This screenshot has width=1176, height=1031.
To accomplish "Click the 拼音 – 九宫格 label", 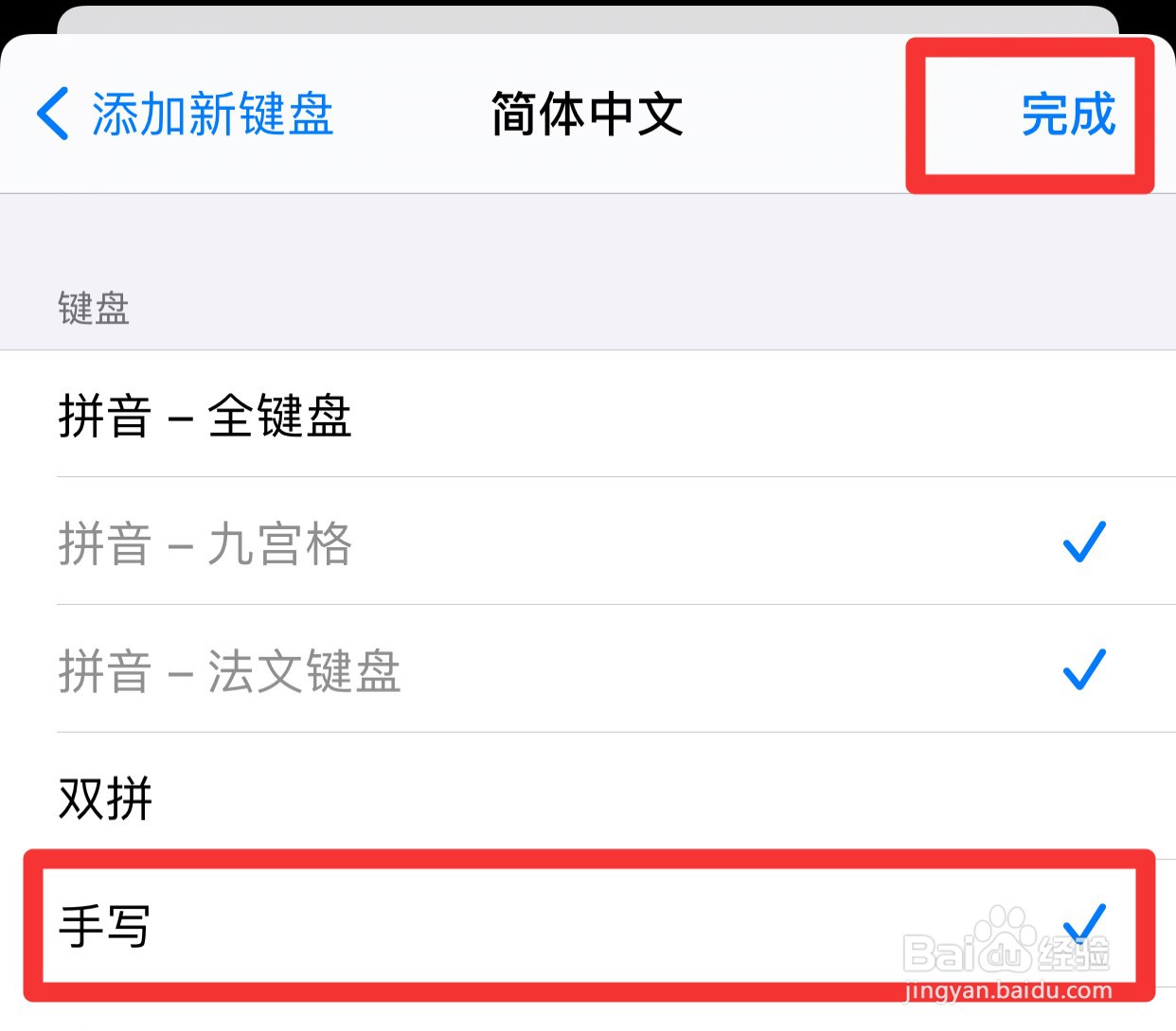I will click(x=205, y=543).
